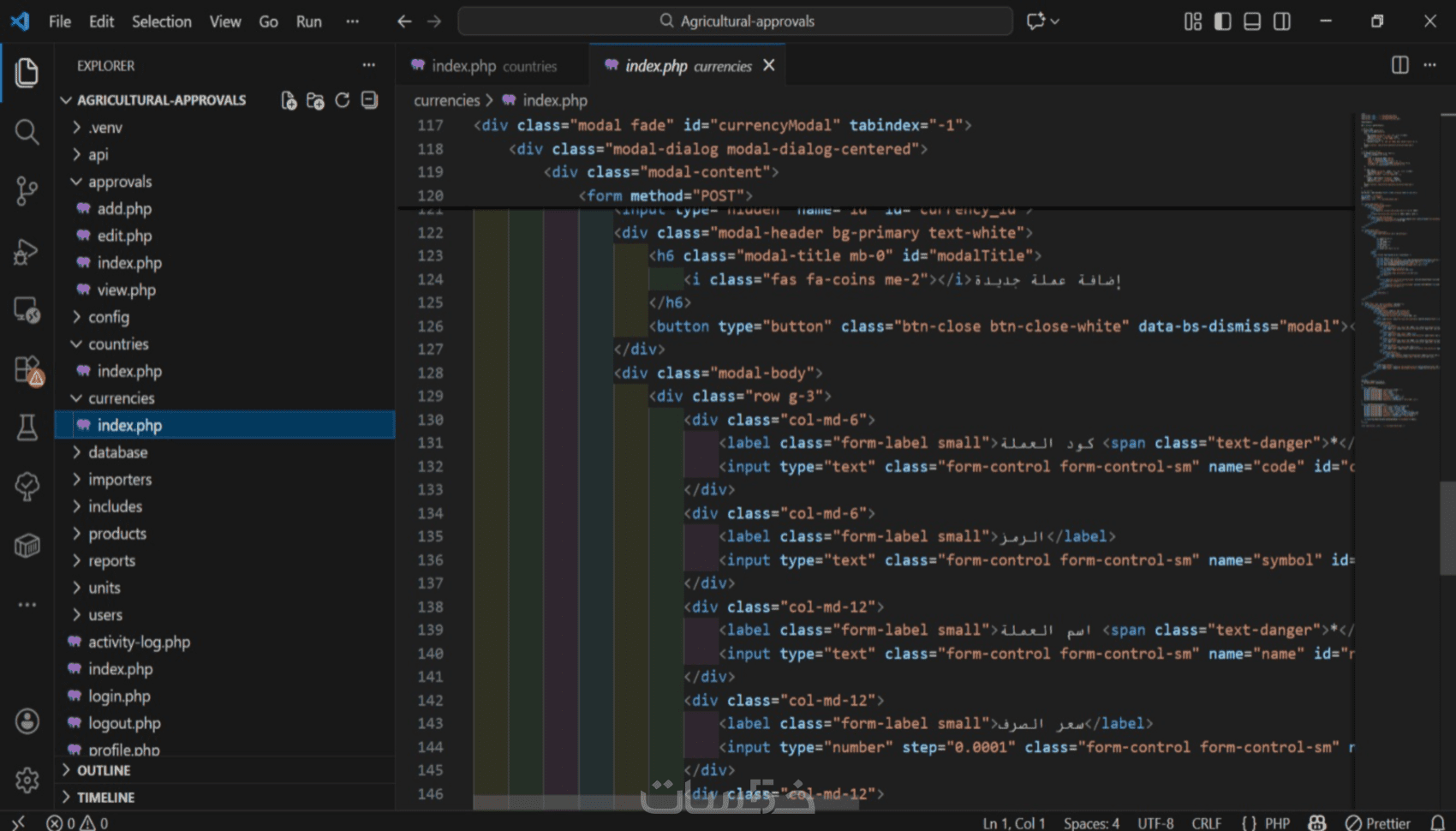Toggle the primary side bar visibility

pyautogui.click(x=1222, y=21)
